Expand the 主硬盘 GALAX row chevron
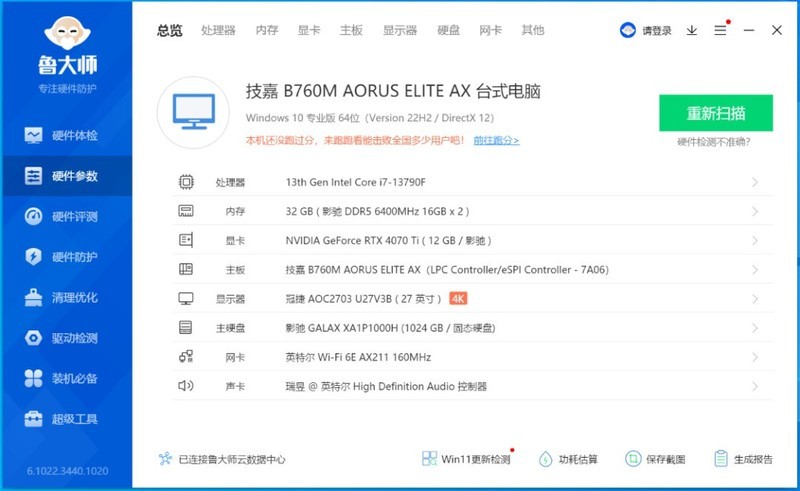800x491 pixels. click(x=755, y=328)
